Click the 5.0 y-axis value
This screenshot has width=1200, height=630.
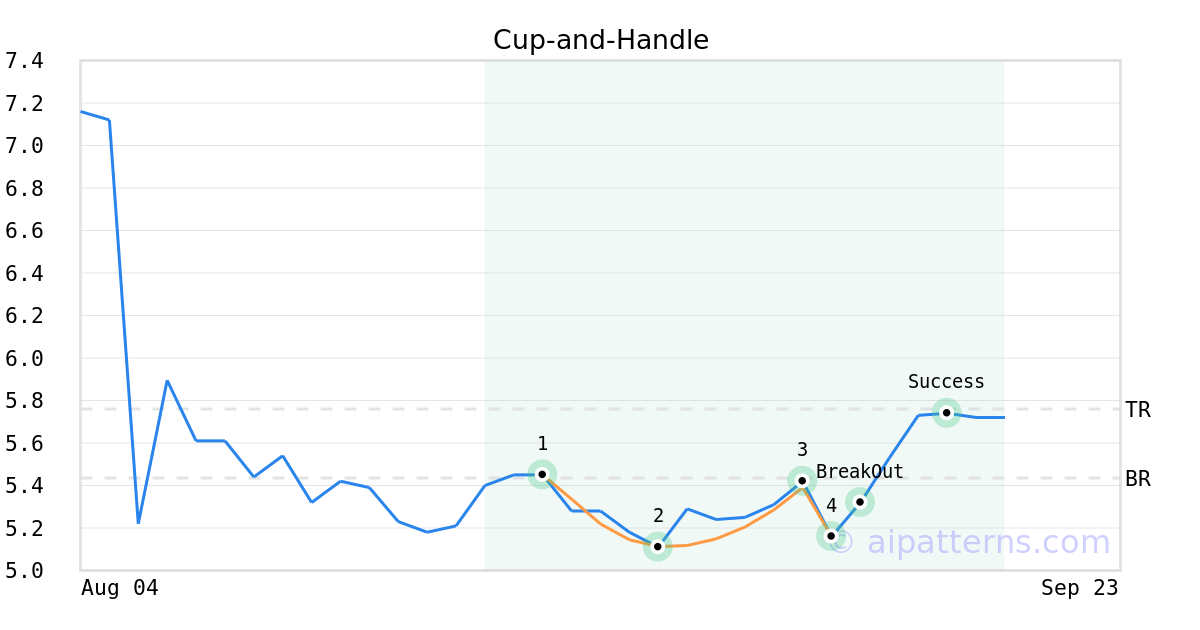(24, 570)
